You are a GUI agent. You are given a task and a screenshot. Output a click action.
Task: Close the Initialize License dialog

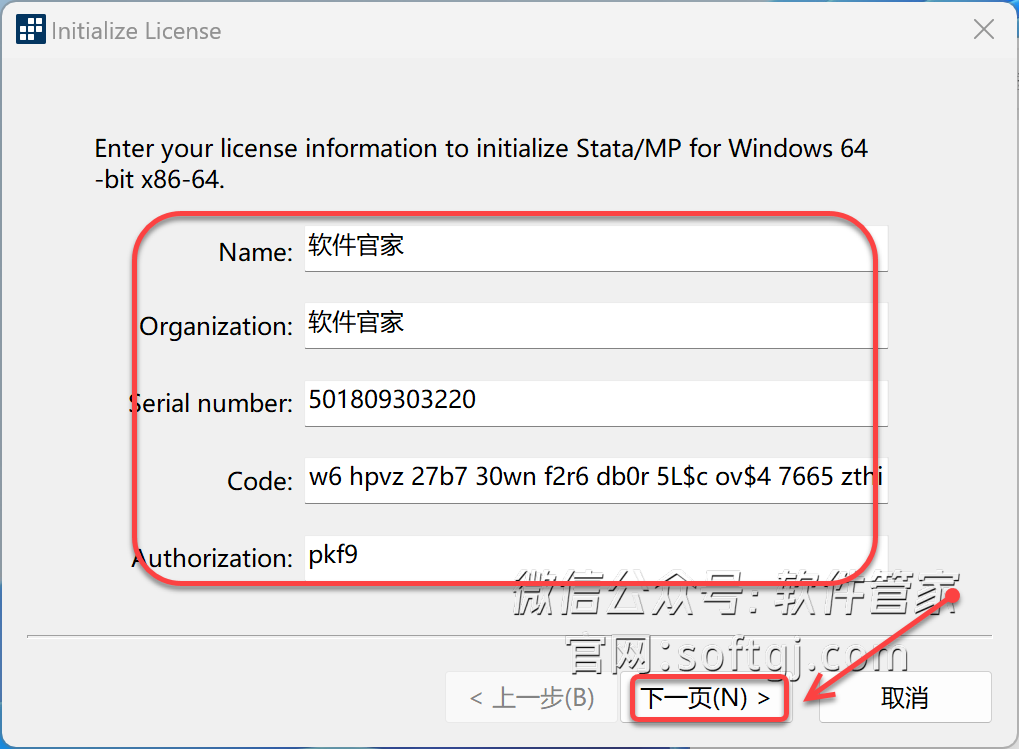tap(984, 29)
